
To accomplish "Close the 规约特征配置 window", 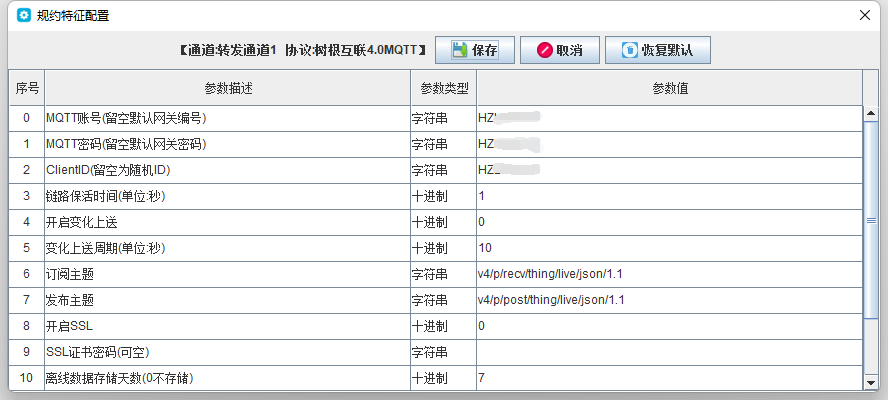I will (865, 15).
